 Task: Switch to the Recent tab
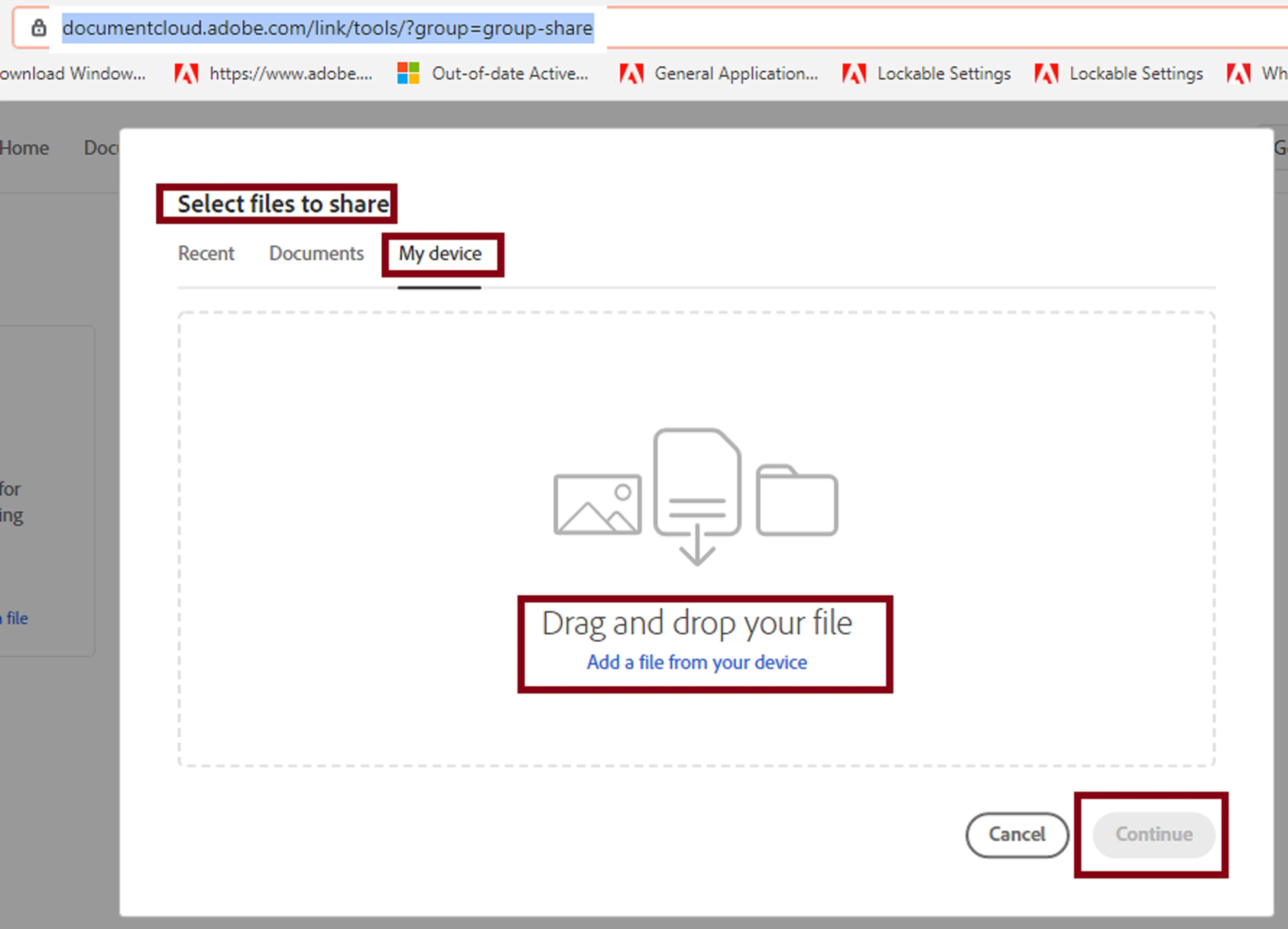tap(206, 253)
